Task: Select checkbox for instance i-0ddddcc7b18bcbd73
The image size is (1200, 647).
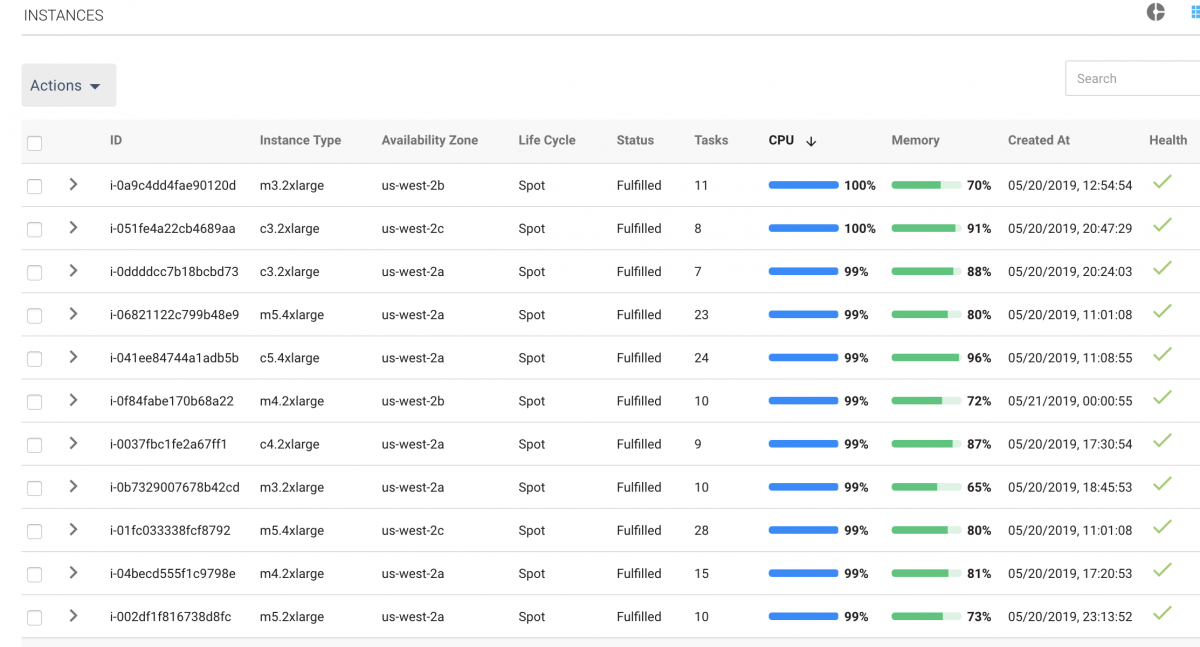Action: 35,272
